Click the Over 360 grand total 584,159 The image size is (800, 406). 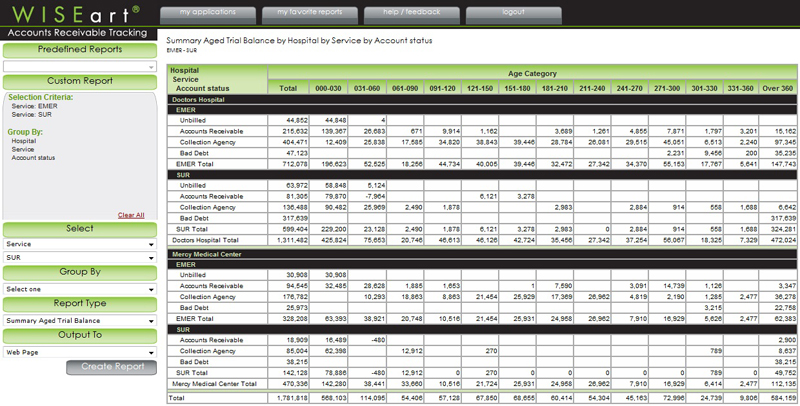784,397
